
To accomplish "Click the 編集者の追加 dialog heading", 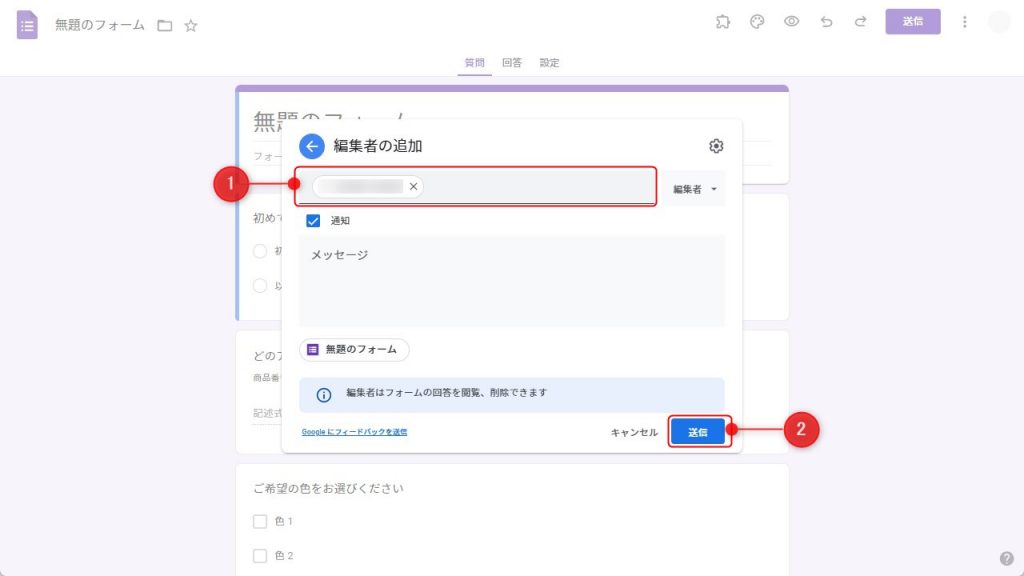I will coord(377,146).
